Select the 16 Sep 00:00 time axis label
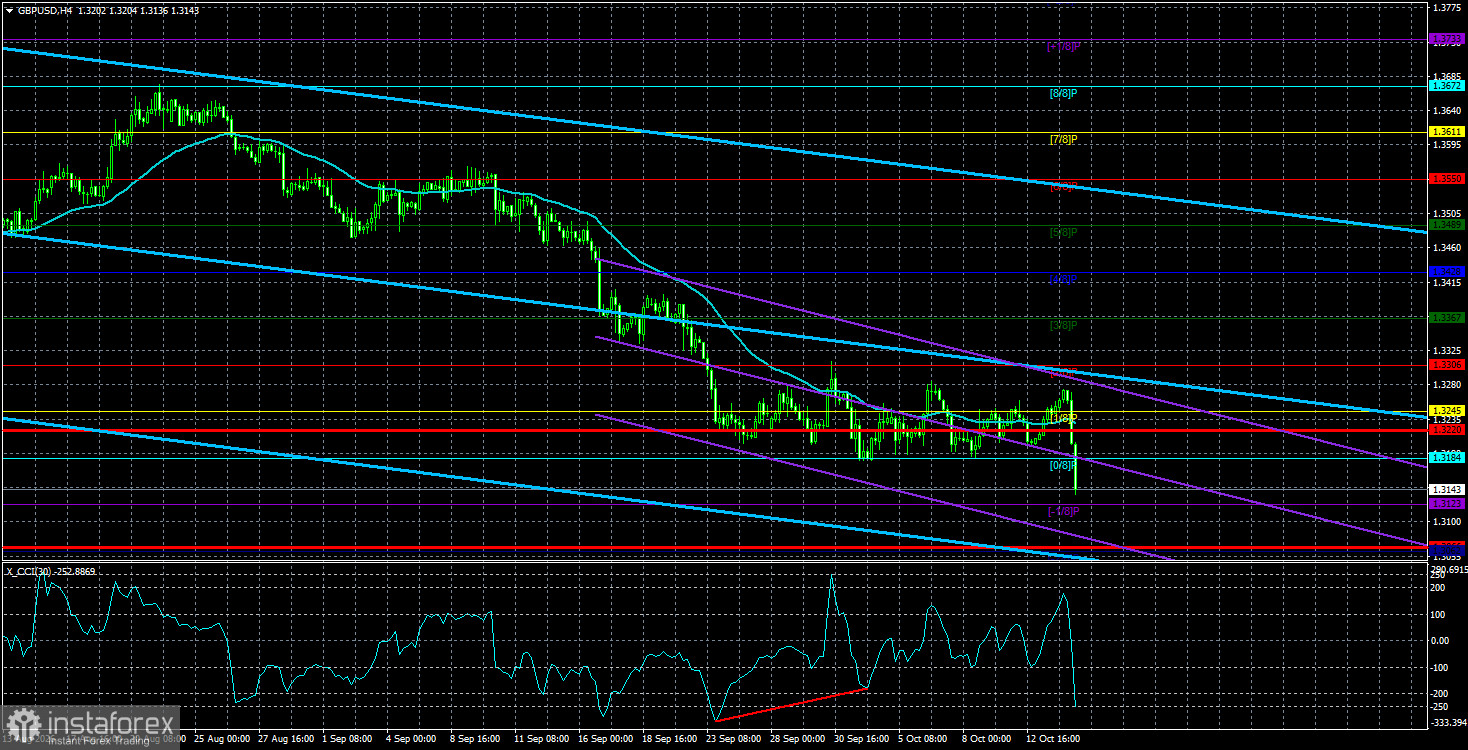Image resolution: width=1468 pixels, height=750 pixels. [607, 739]
